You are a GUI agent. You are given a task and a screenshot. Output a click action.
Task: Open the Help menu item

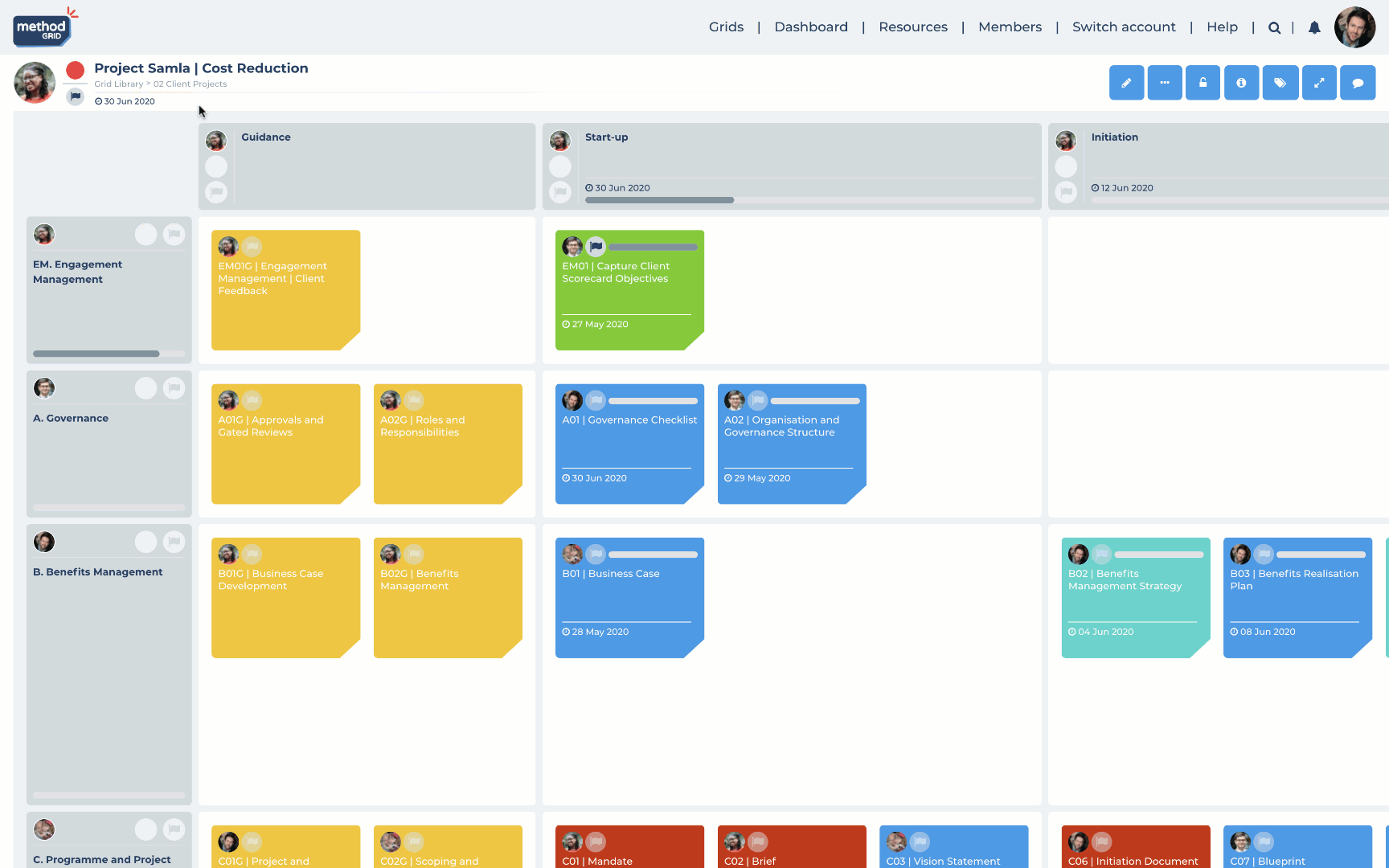(x=1222, y=27)
